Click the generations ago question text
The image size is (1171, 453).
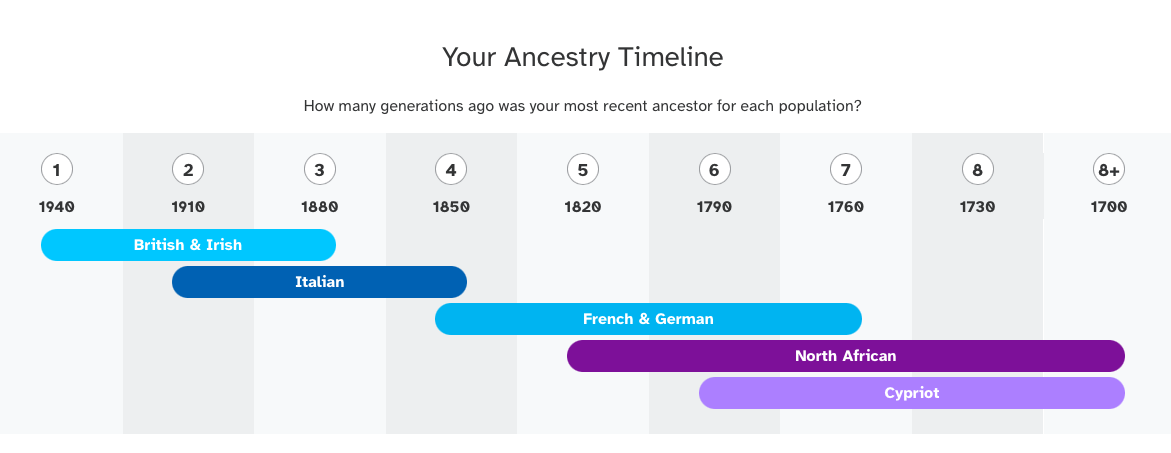tap(583, 105)
